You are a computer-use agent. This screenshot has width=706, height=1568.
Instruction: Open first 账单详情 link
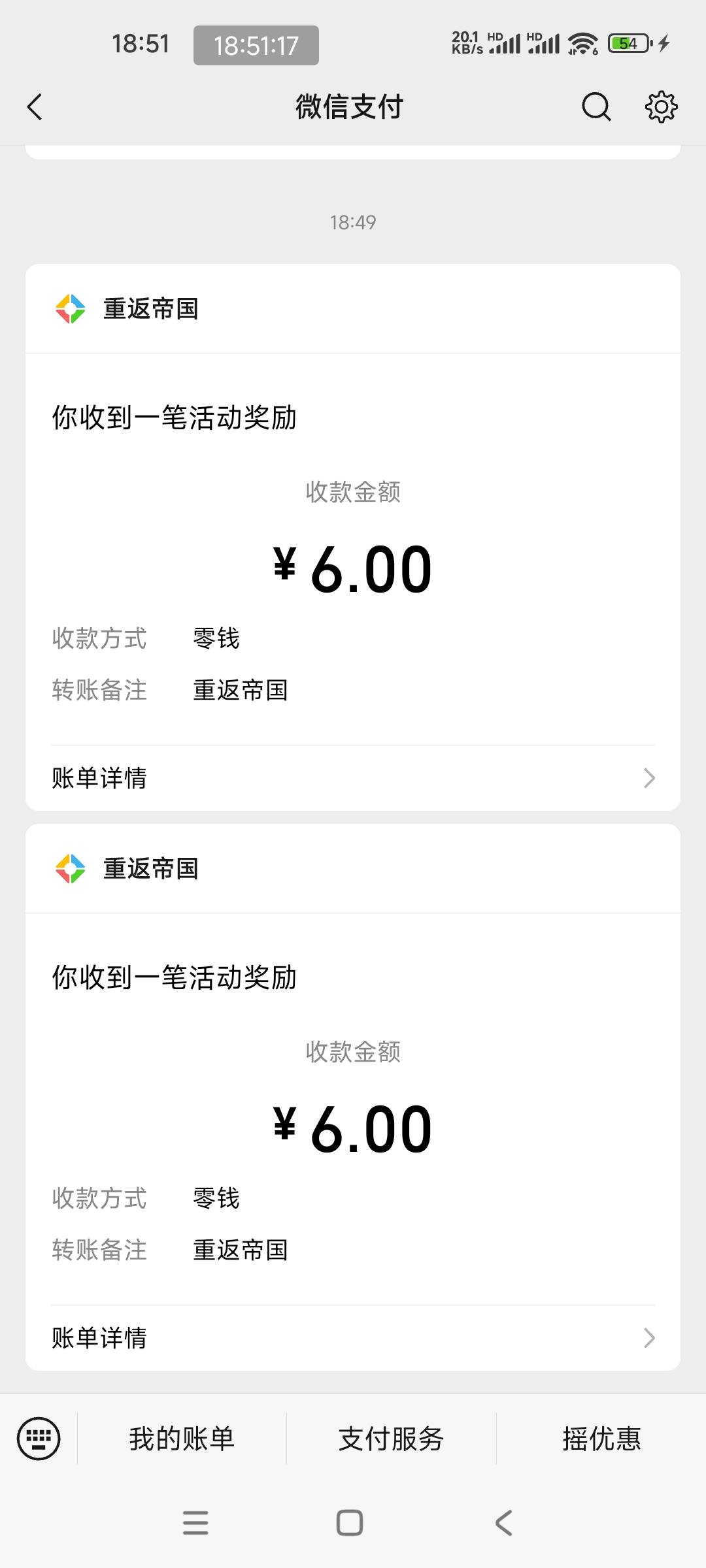click(99, 778)
